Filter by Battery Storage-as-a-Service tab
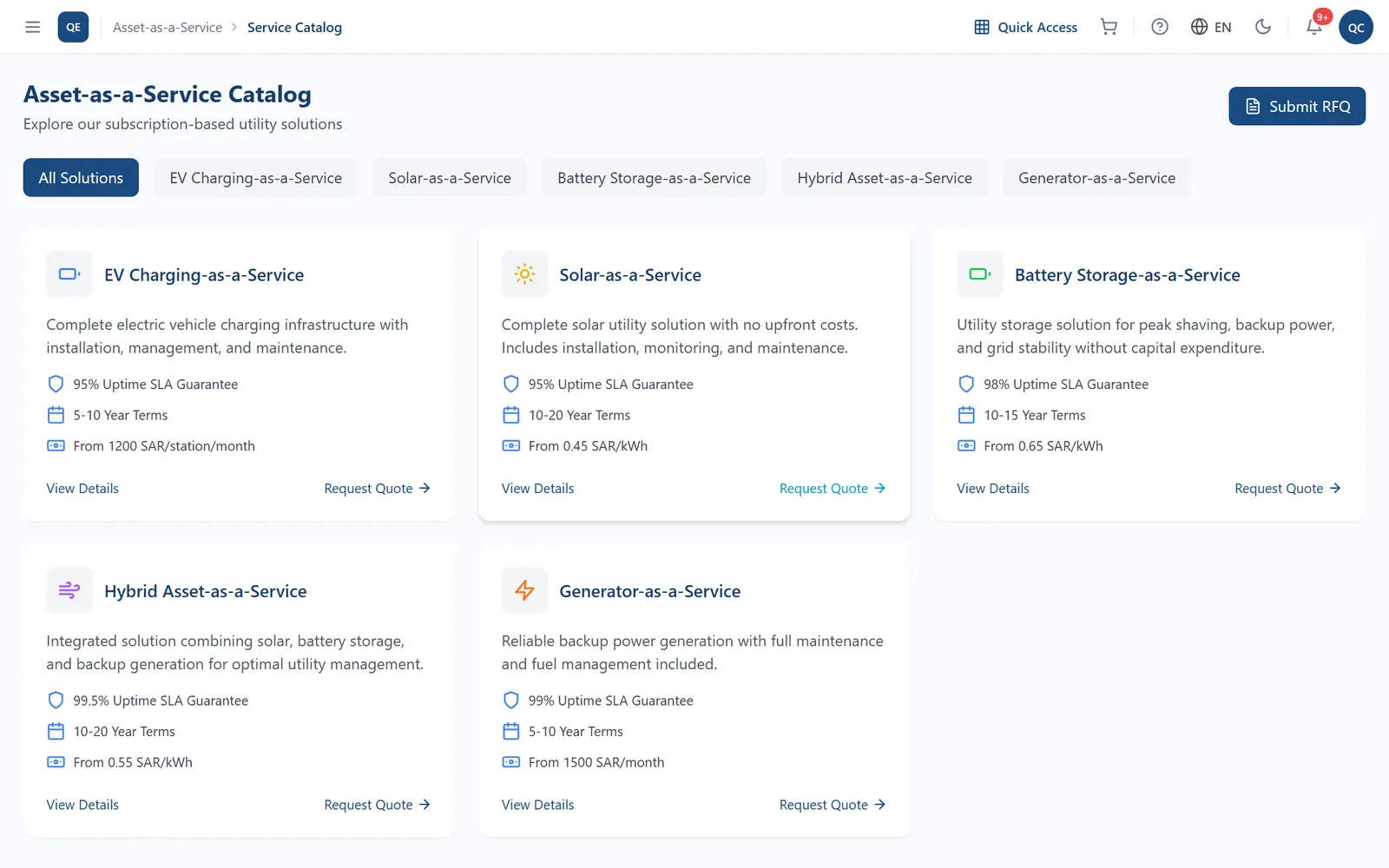 655,178
